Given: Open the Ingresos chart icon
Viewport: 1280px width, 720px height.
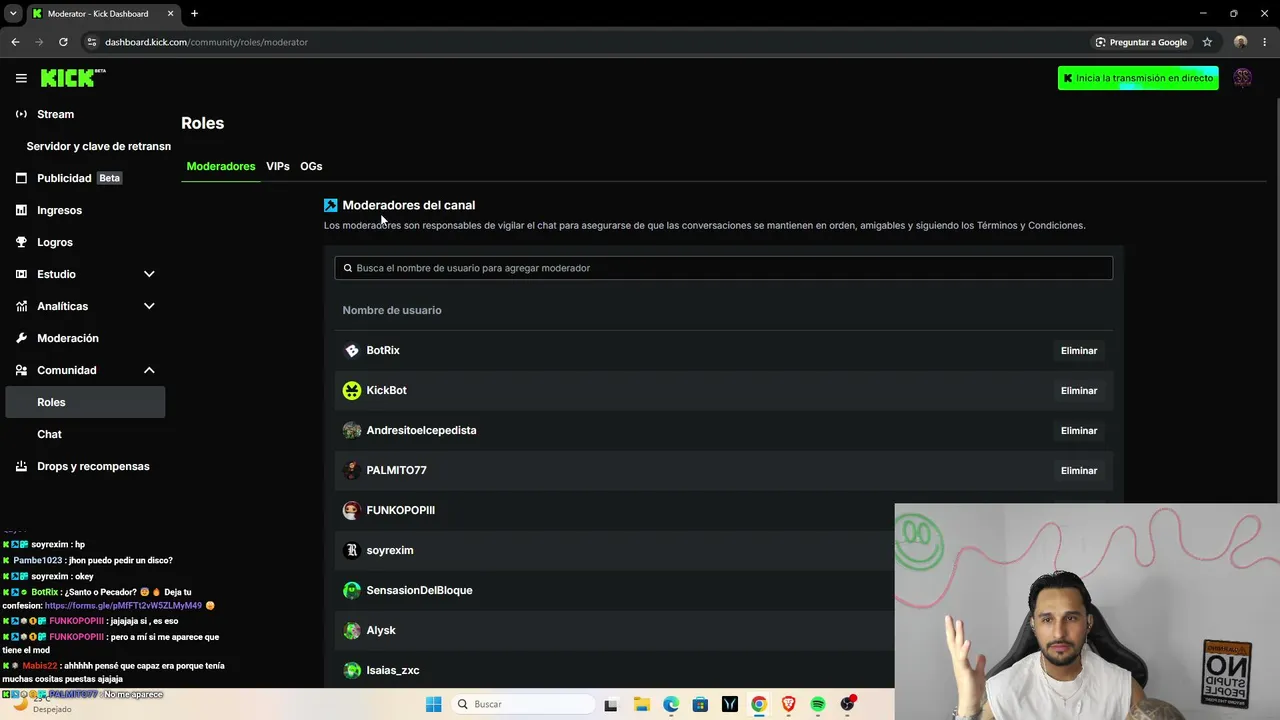Looking at the screenshot, I should click(21, 210).
